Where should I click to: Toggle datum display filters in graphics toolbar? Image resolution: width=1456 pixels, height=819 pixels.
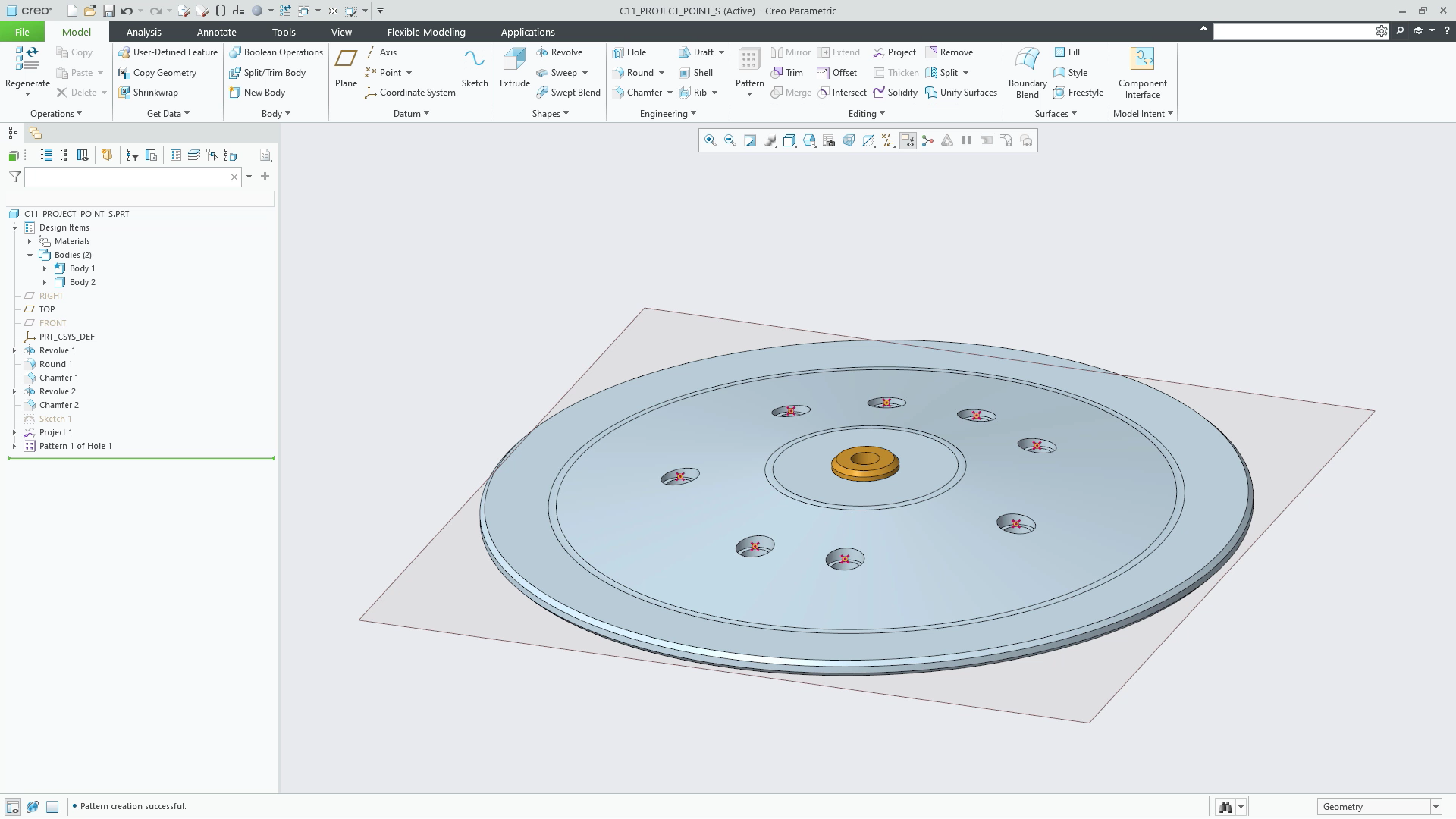tap(887, 140)
